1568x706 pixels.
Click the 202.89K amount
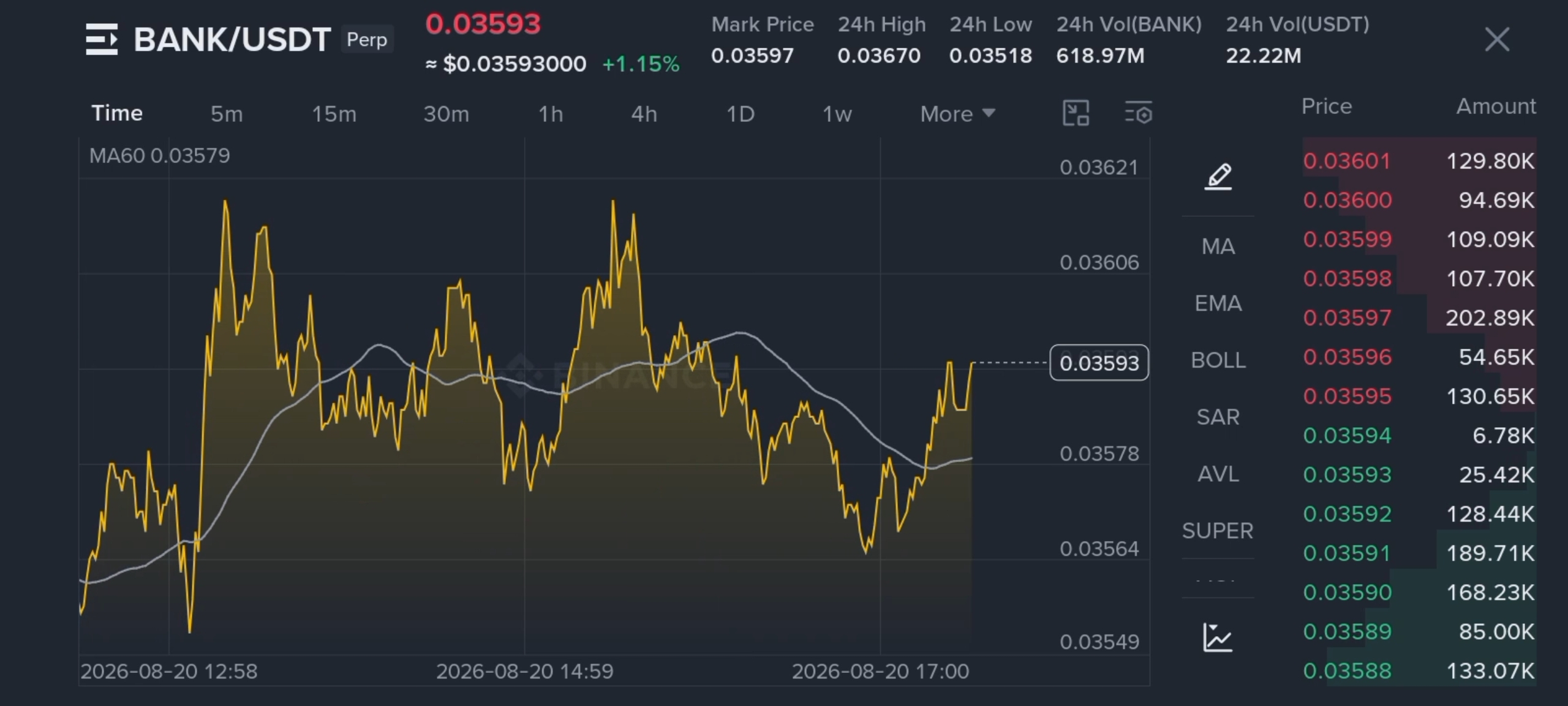pyautogui.click(x=1490, y=318)
